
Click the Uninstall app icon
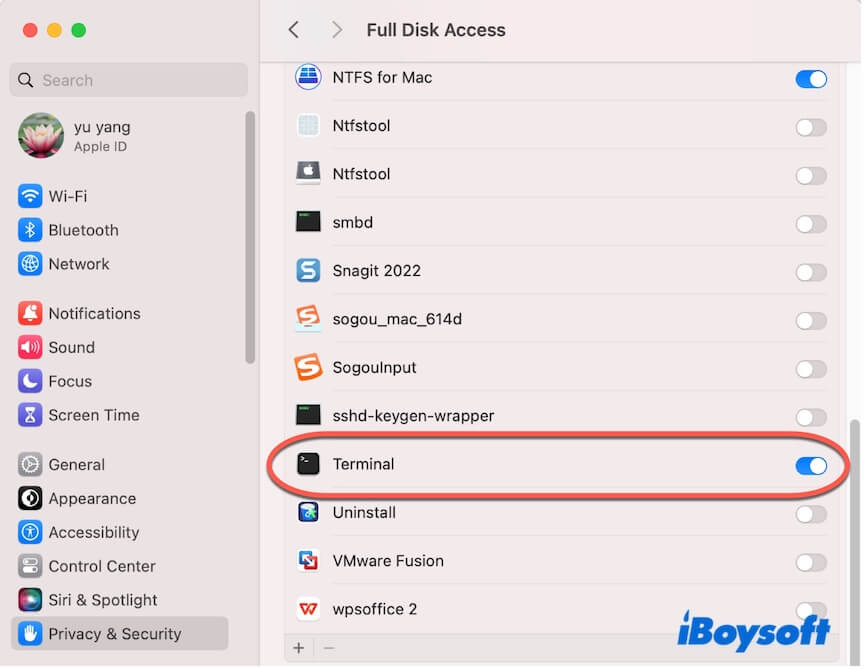(x=308, y=513)
